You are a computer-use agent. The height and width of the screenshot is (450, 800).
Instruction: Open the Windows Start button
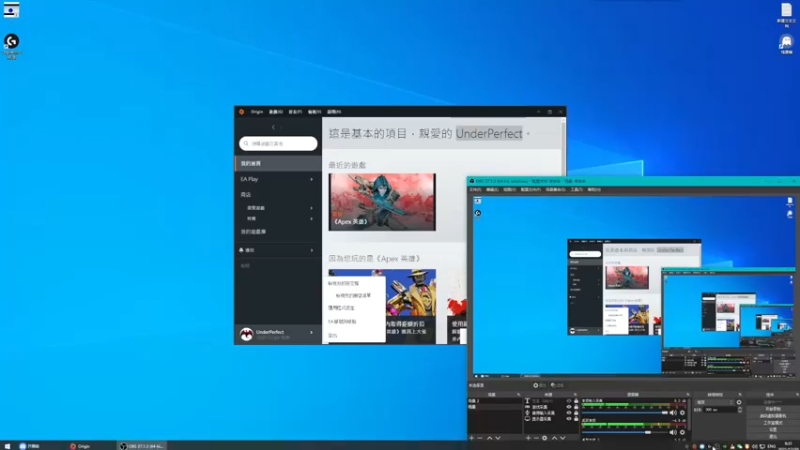(x=7, y=446)
